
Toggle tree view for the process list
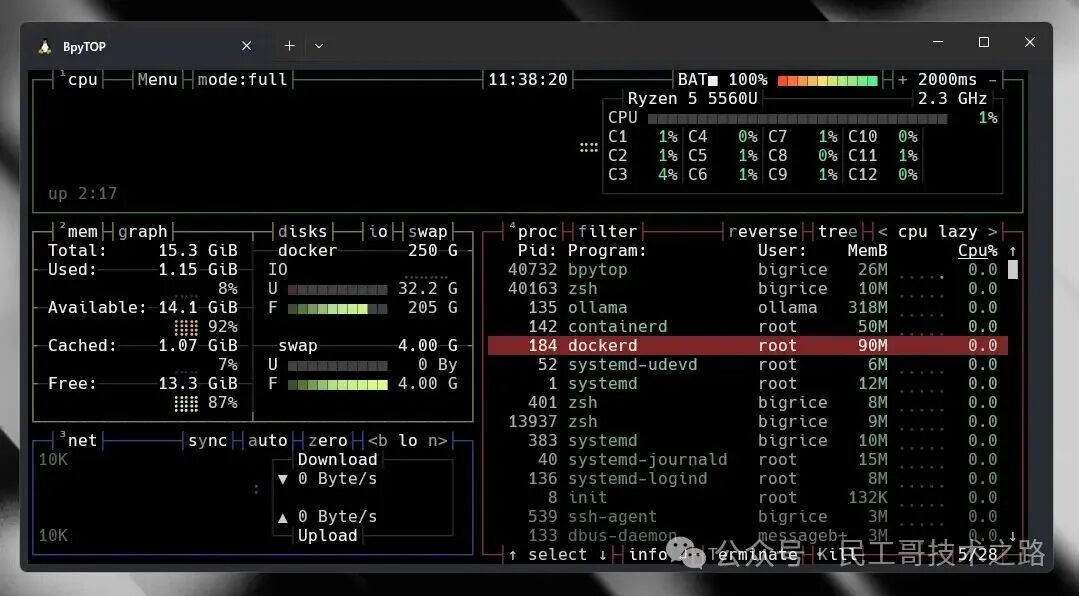coord(837,232)
